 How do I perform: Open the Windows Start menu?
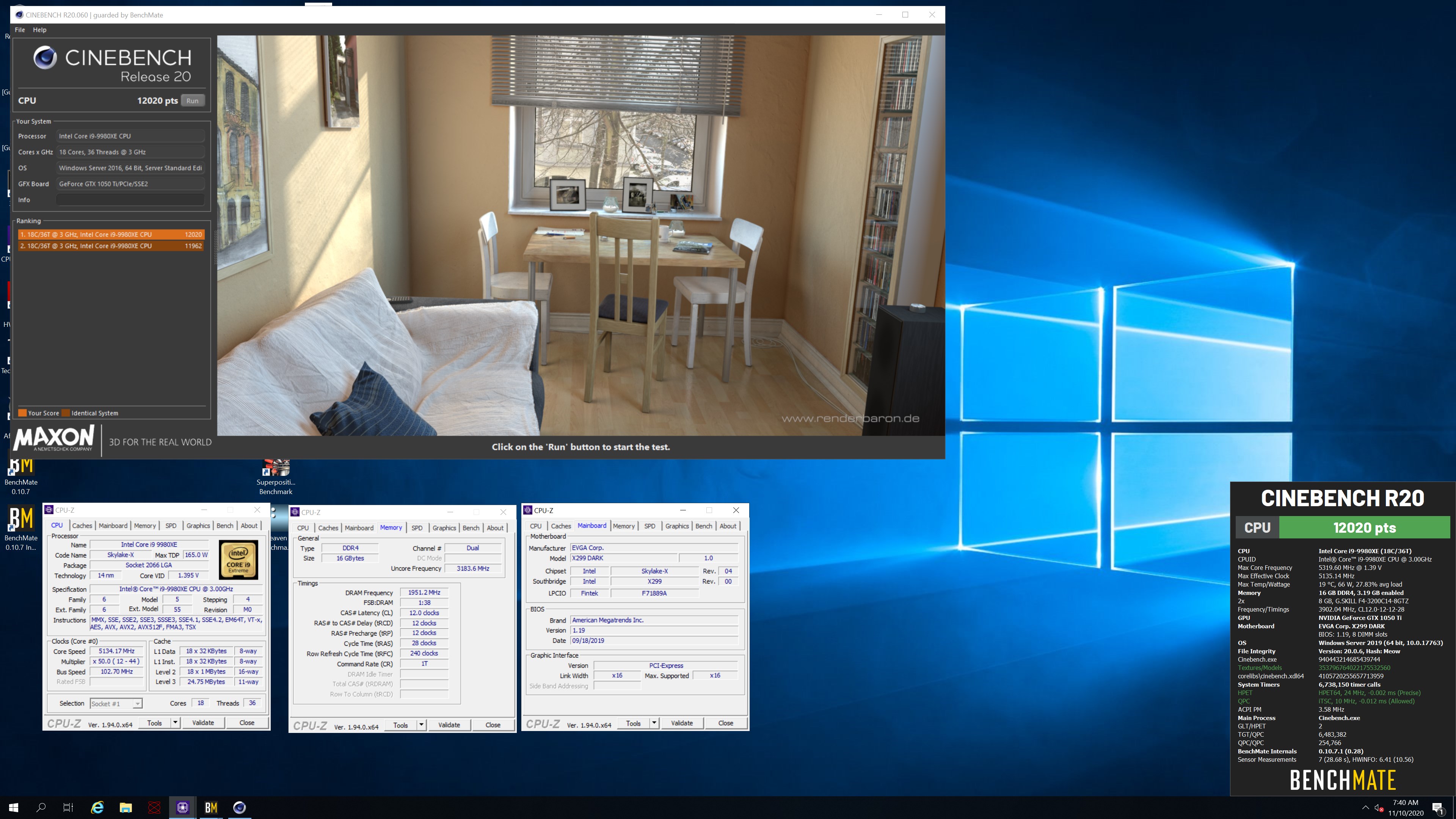click(x=14, y=807)
